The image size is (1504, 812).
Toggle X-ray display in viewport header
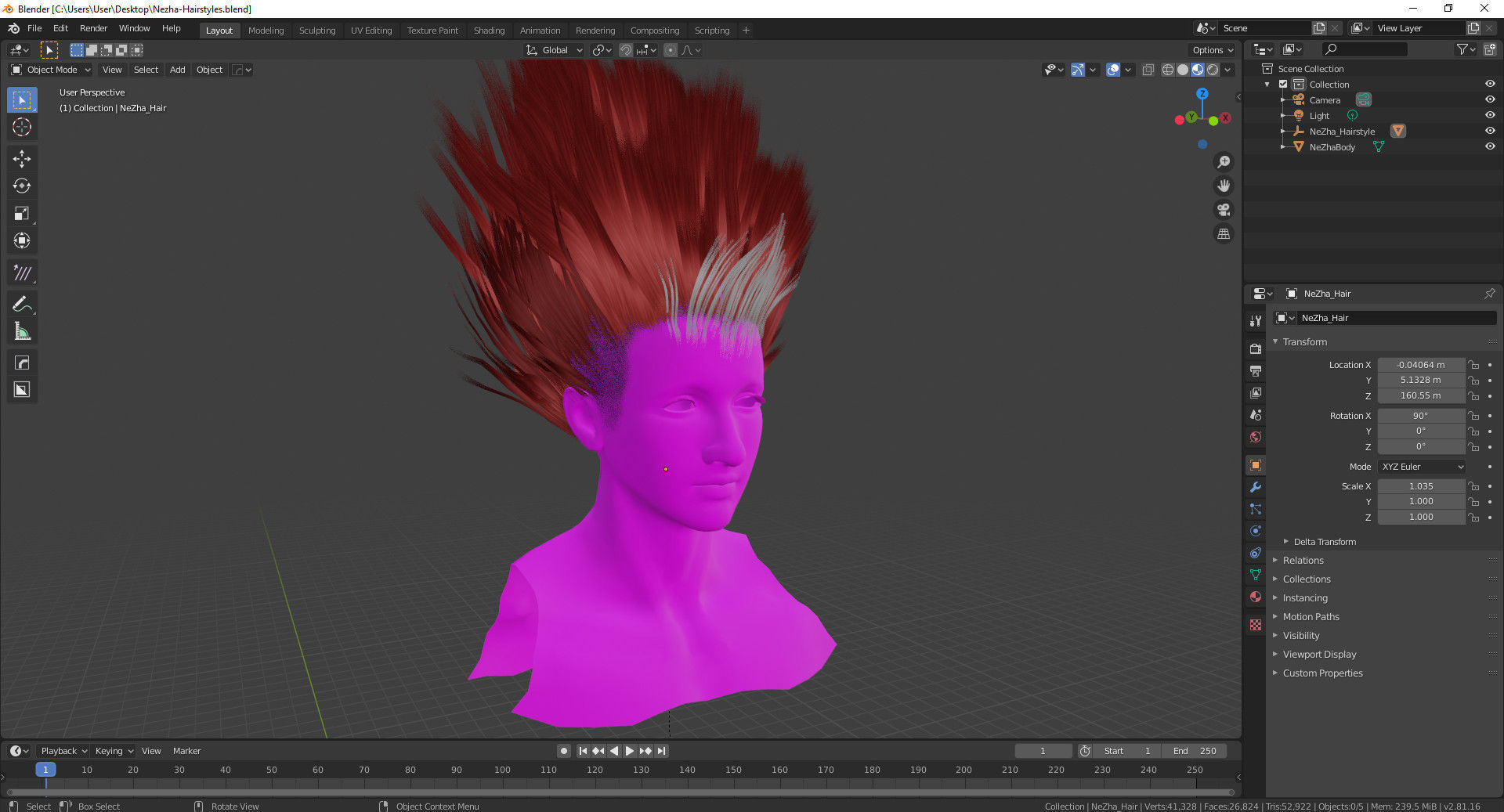click(x=1148, y=70)
